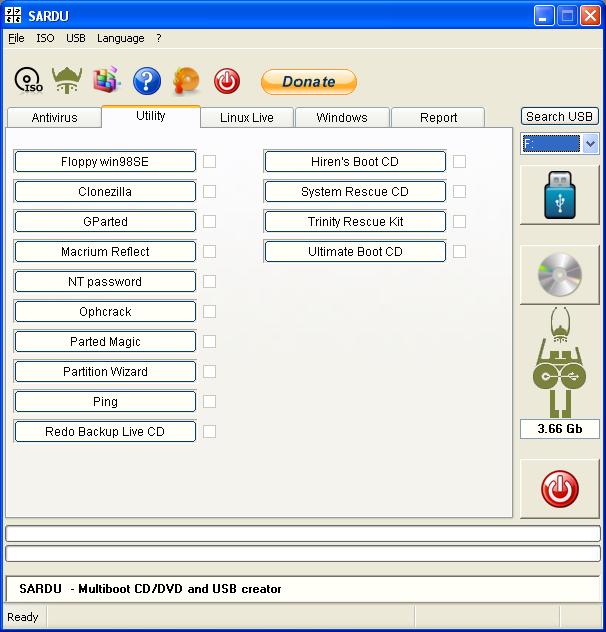606x632 pixels.
Task: Tick the Floppy win98SE checkbox
Action: 209,162
